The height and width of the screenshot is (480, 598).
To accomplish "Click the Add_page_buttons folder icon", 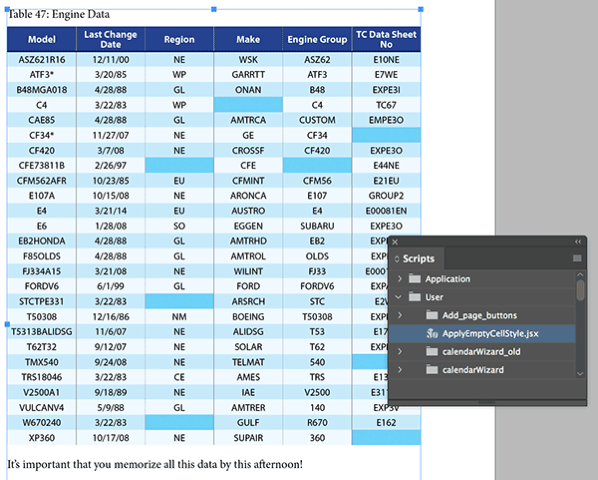I will 432,315.
